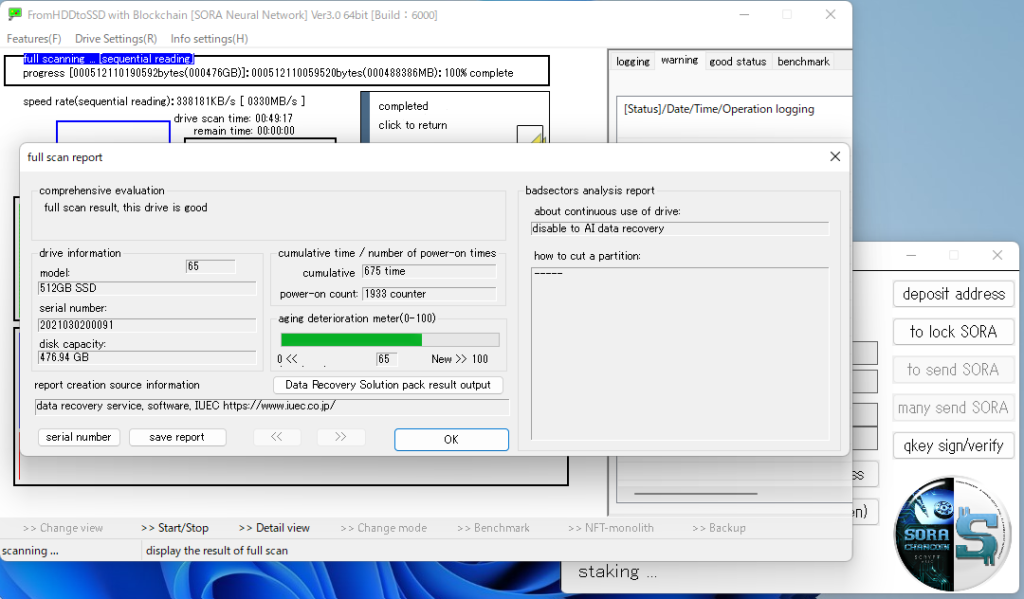Click the 'completed click to return' panel
Screen dimensions: 1024x599
(x=455, y=116)
